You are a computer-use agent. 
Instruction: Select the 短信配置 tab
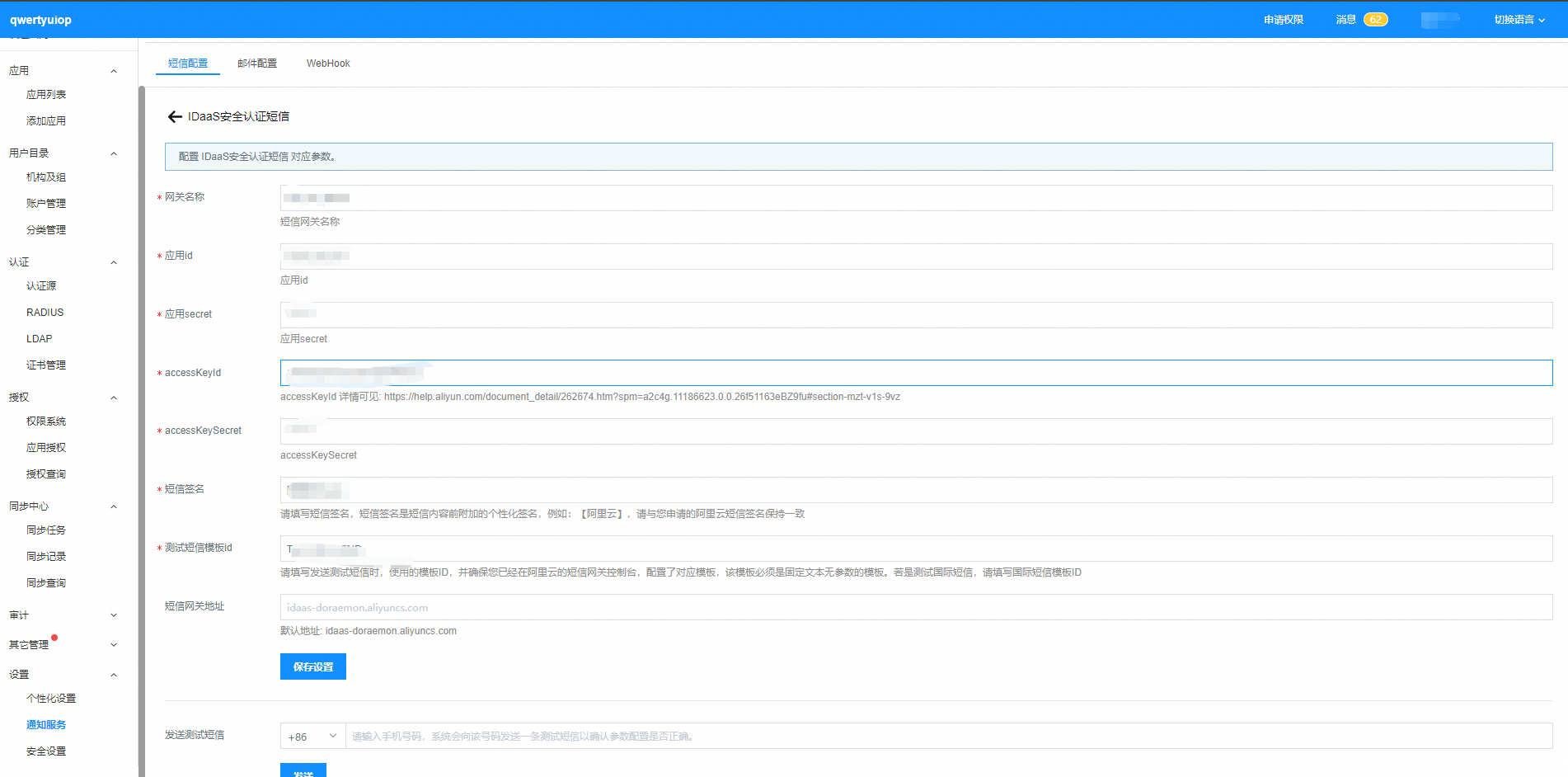coord(188,64)
